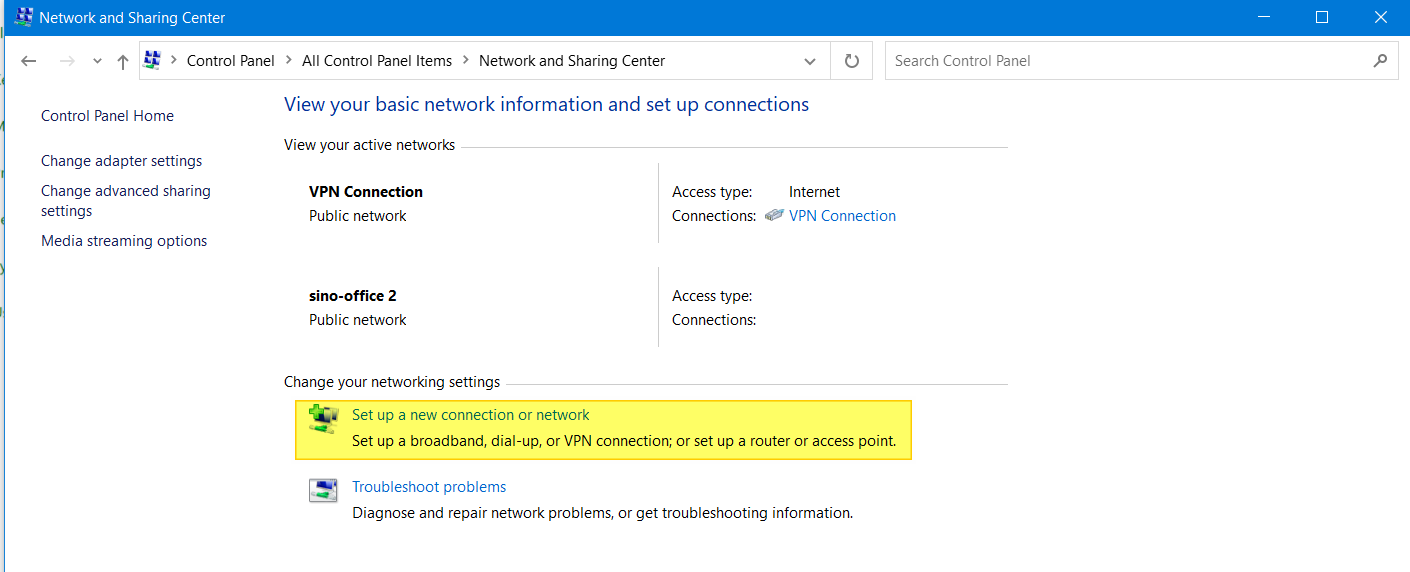Image resolution: width=1410 pixels, height=572 pixels.
Task: Click the search magnifier icon
Action: pos(1380,61)
